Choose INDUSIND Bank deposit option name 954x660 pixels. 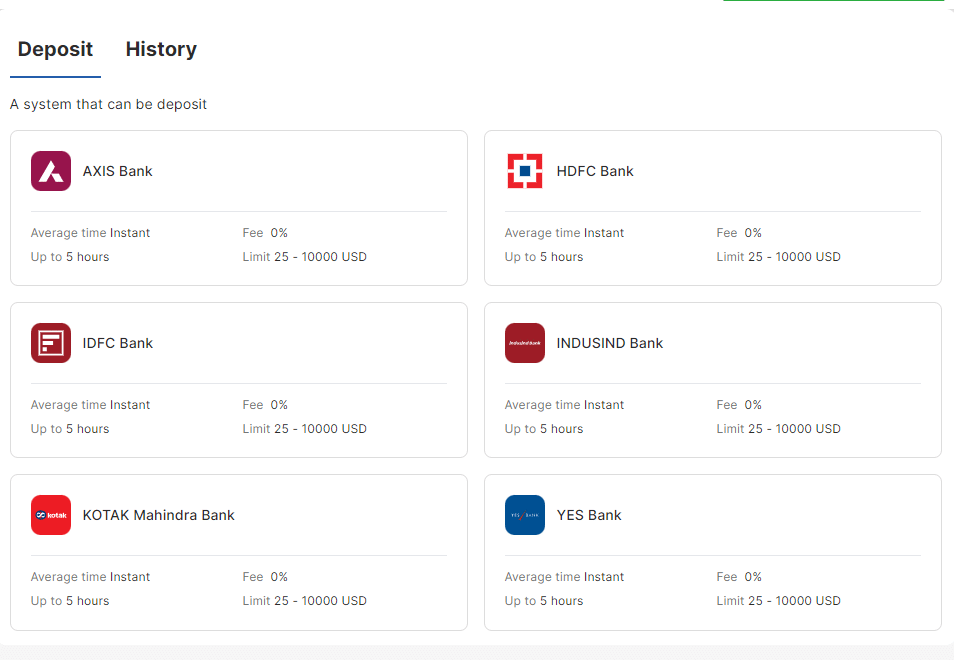(610, 344)
